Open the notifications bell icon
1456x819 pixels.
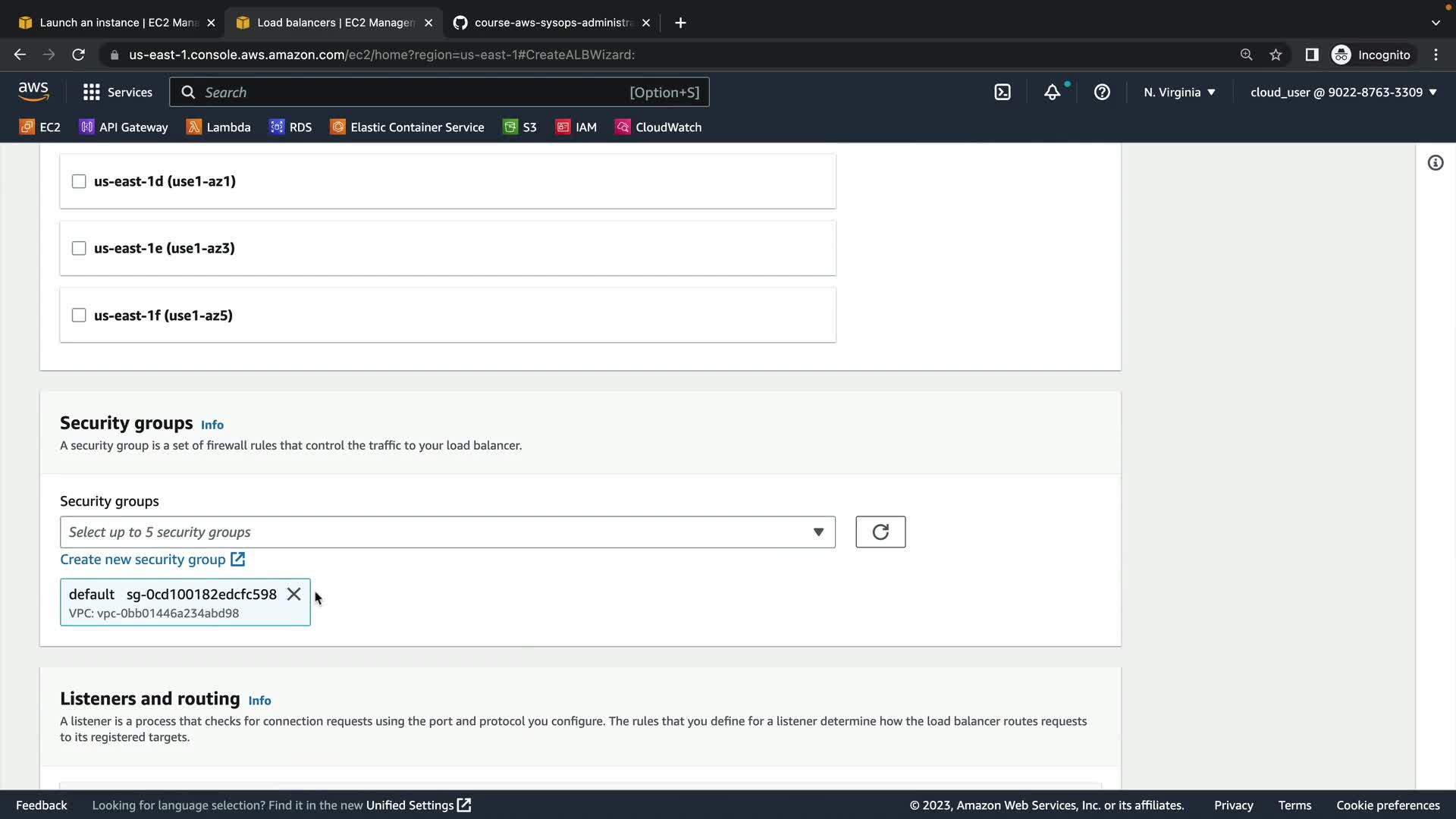(x=1052, y=93)
